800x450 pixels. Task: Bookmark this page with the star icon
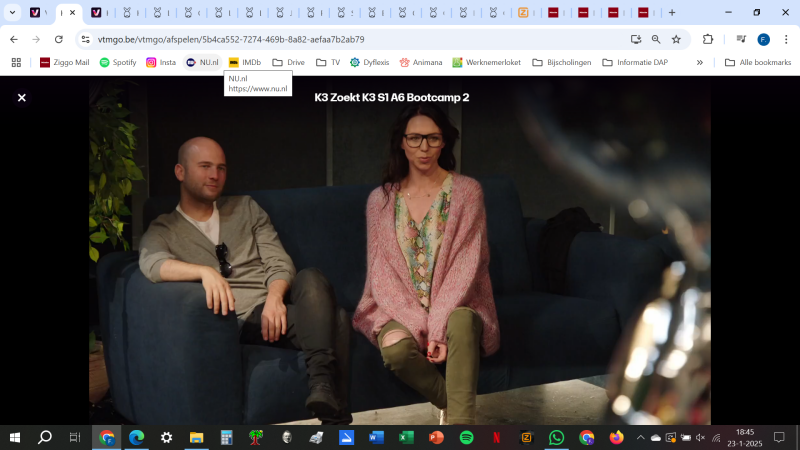676,39
